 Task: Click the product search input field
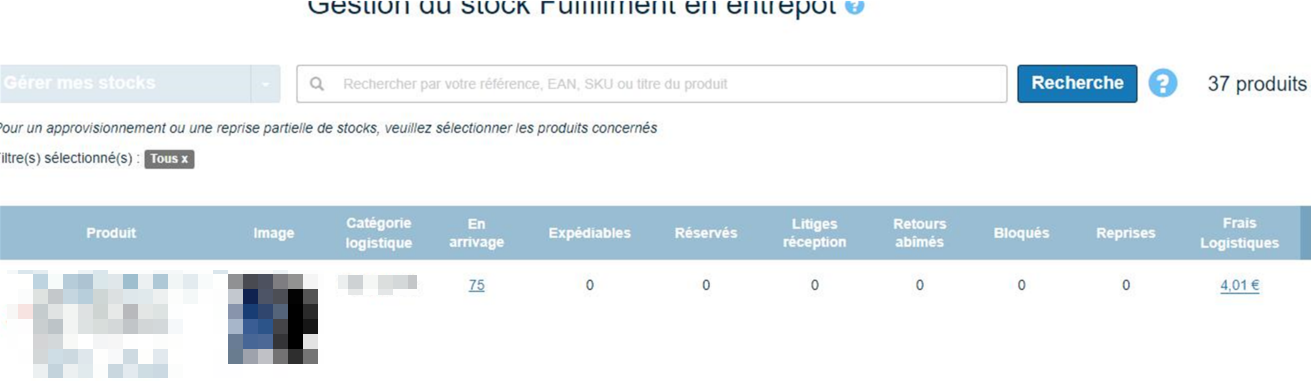pyautogui.click(x=652, y=84)
